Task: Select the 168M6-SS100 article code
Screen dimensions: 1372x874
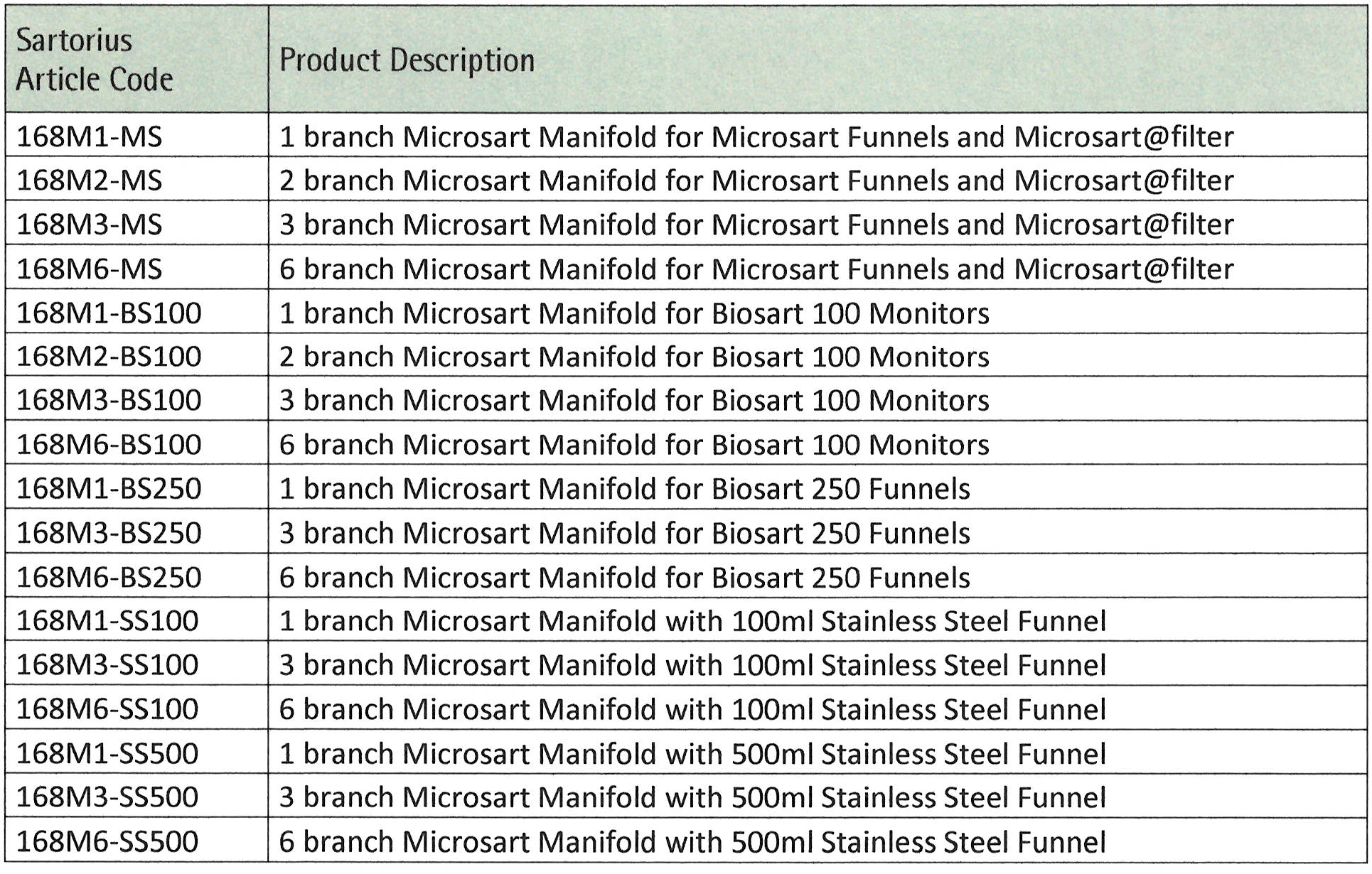Action: pos(107,709)
